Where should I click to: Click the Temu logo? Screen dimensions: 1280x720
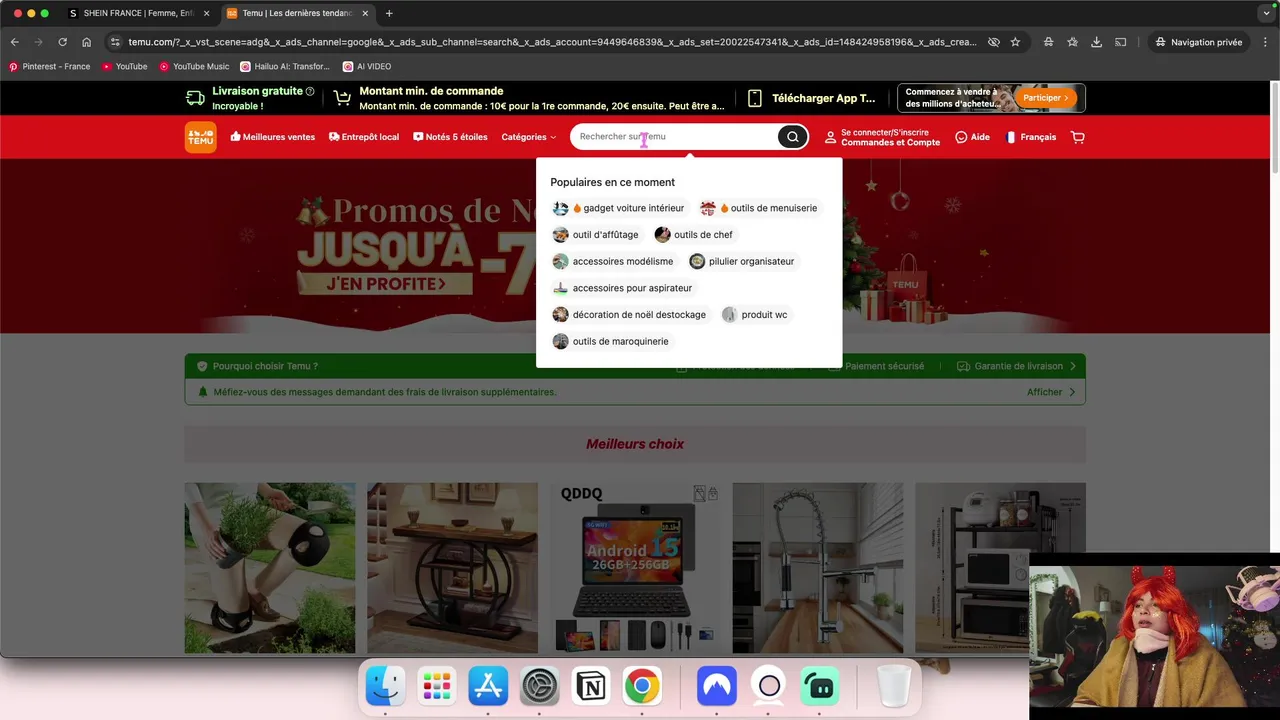(x=200, y=137)
